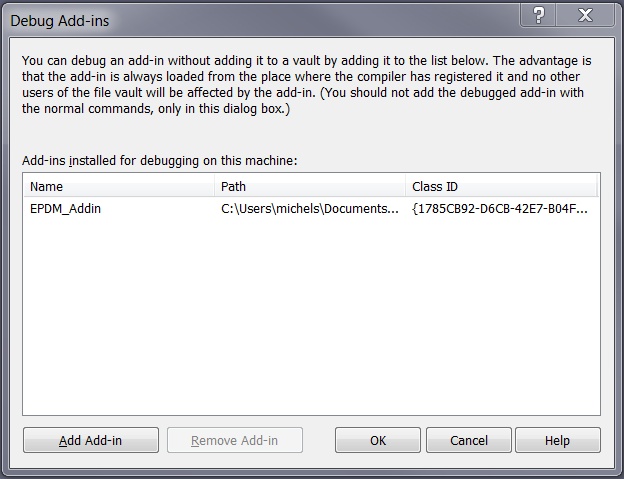This screenshot has width=624, height=479.
Task: Click divider between Name and Path headers
Action: coord(215,186)
